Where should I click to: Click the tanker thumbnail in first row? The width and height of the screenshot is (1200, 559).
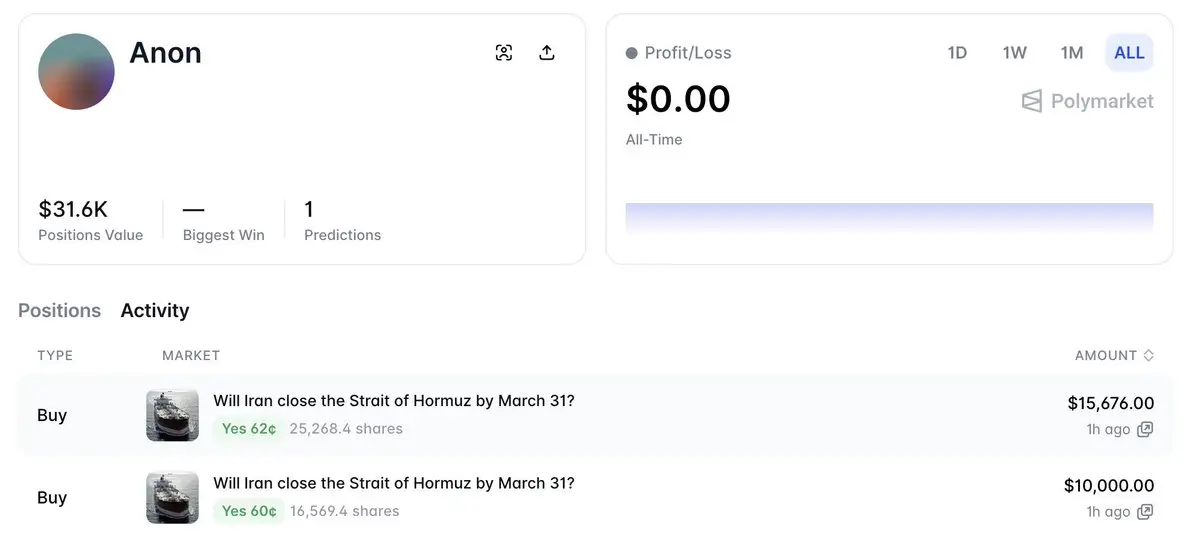(x=173, y=415)
